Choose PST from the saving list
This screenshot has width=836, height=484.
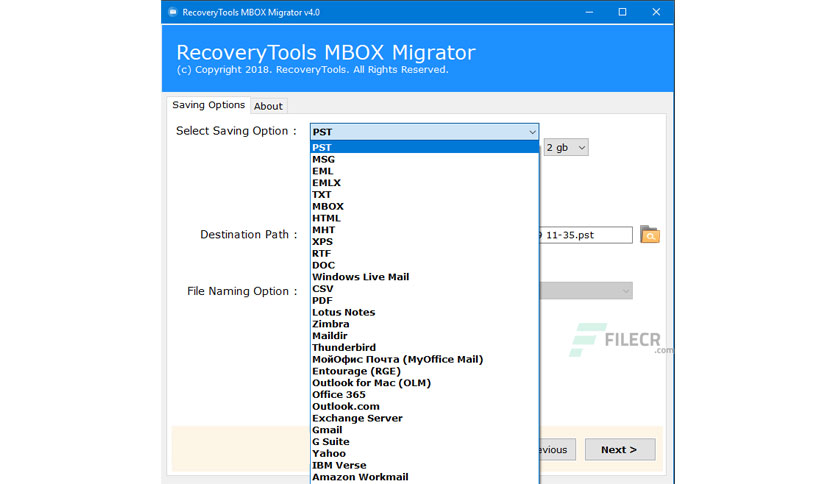[424, 147]
